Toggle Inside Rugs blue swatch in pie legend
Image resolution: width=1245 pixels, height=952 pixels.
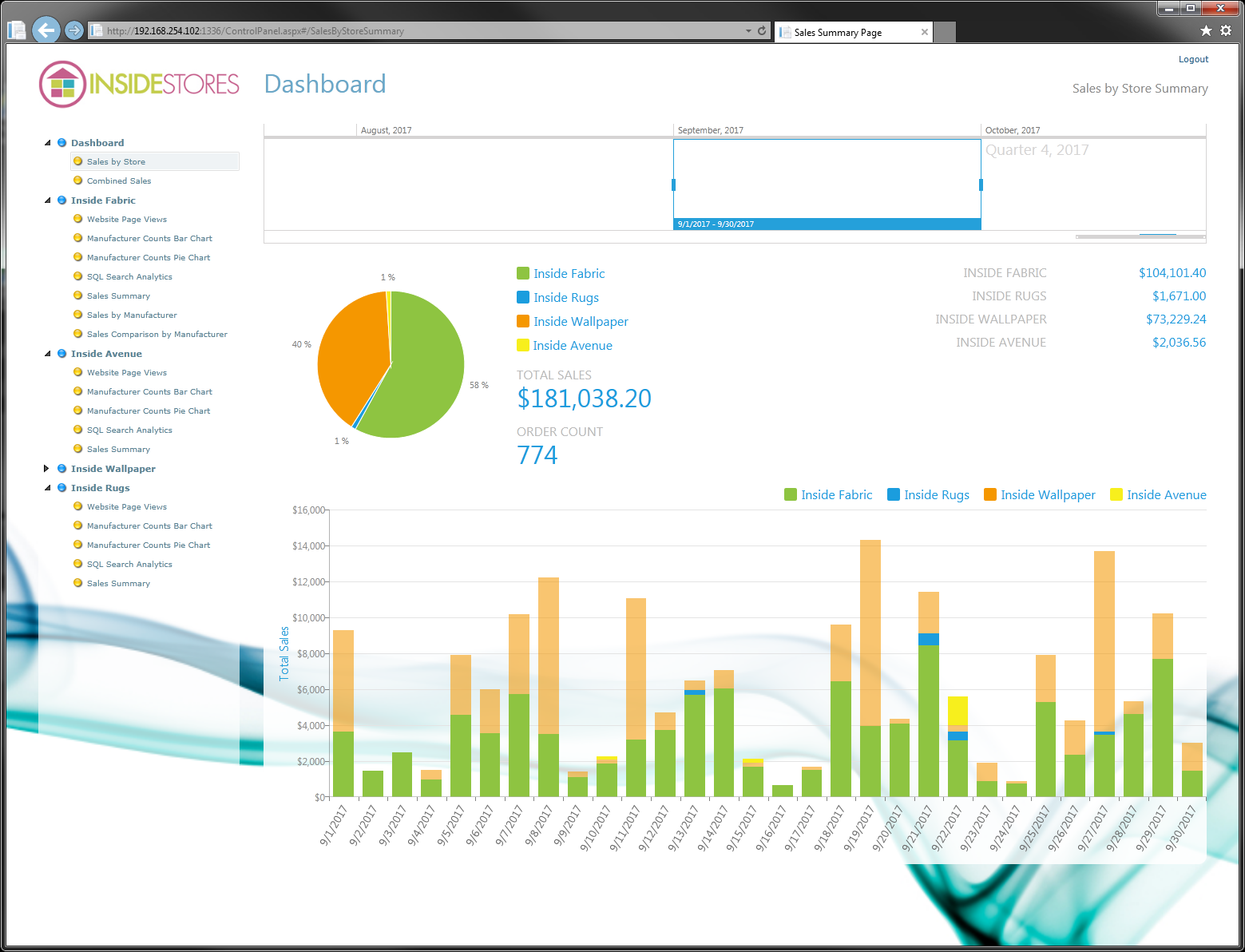point(523,297)
